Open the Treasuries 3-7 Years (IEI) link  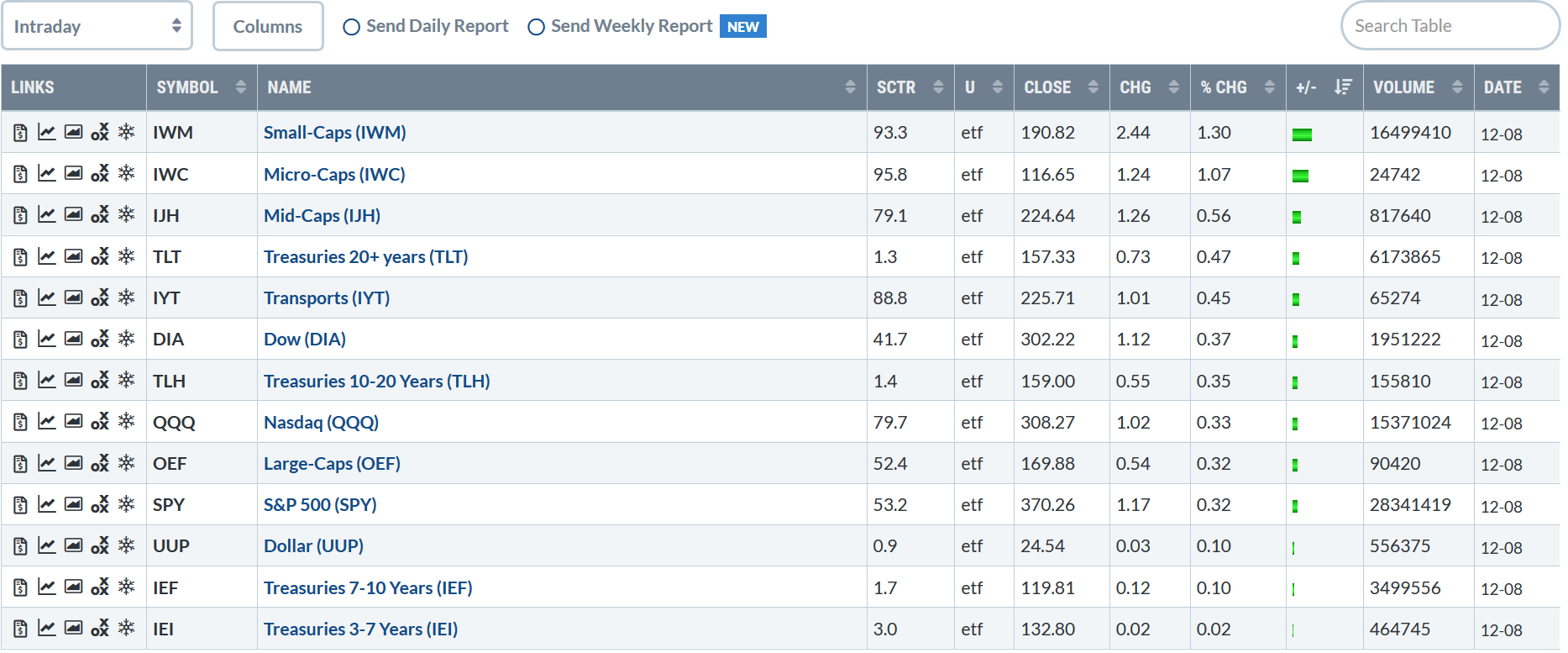pyautogui.click(x=361, y=629)
